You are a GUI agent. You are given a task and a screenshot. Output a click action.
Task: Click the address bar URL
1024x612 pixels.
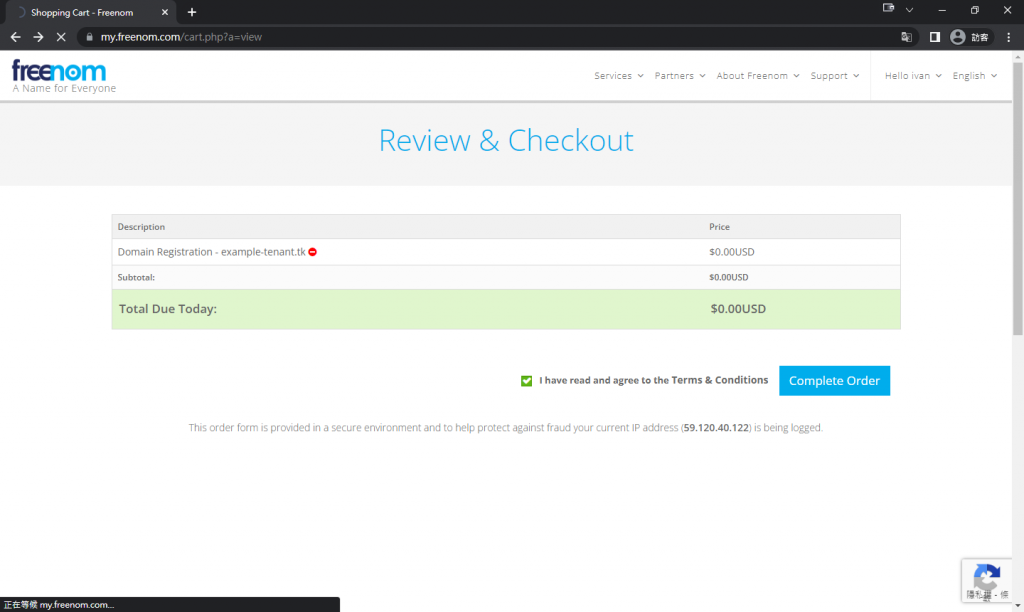tap(181, 37)
